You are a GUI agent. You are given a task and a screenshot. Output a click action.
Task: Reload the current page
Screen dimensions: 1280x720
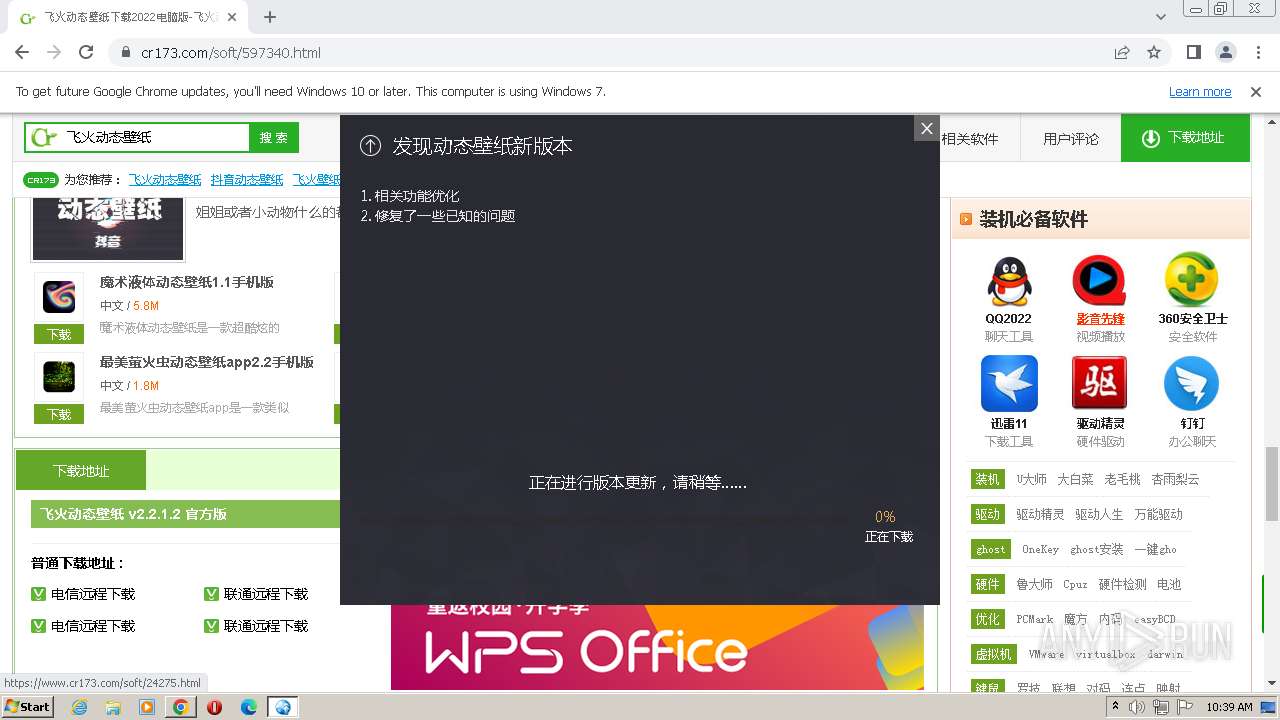pos(86,52)
